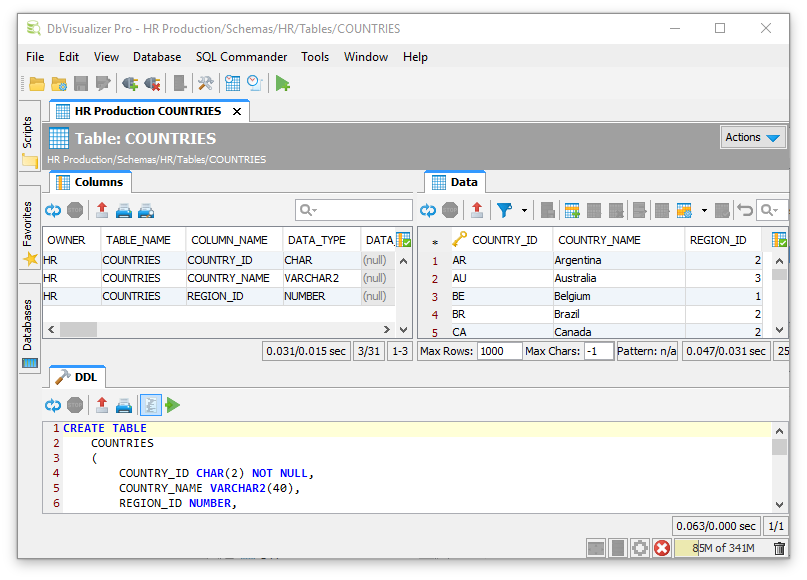Click the garbage collection trash icon
The width and height of the screenshot is (807, 580).
(779, 548)
